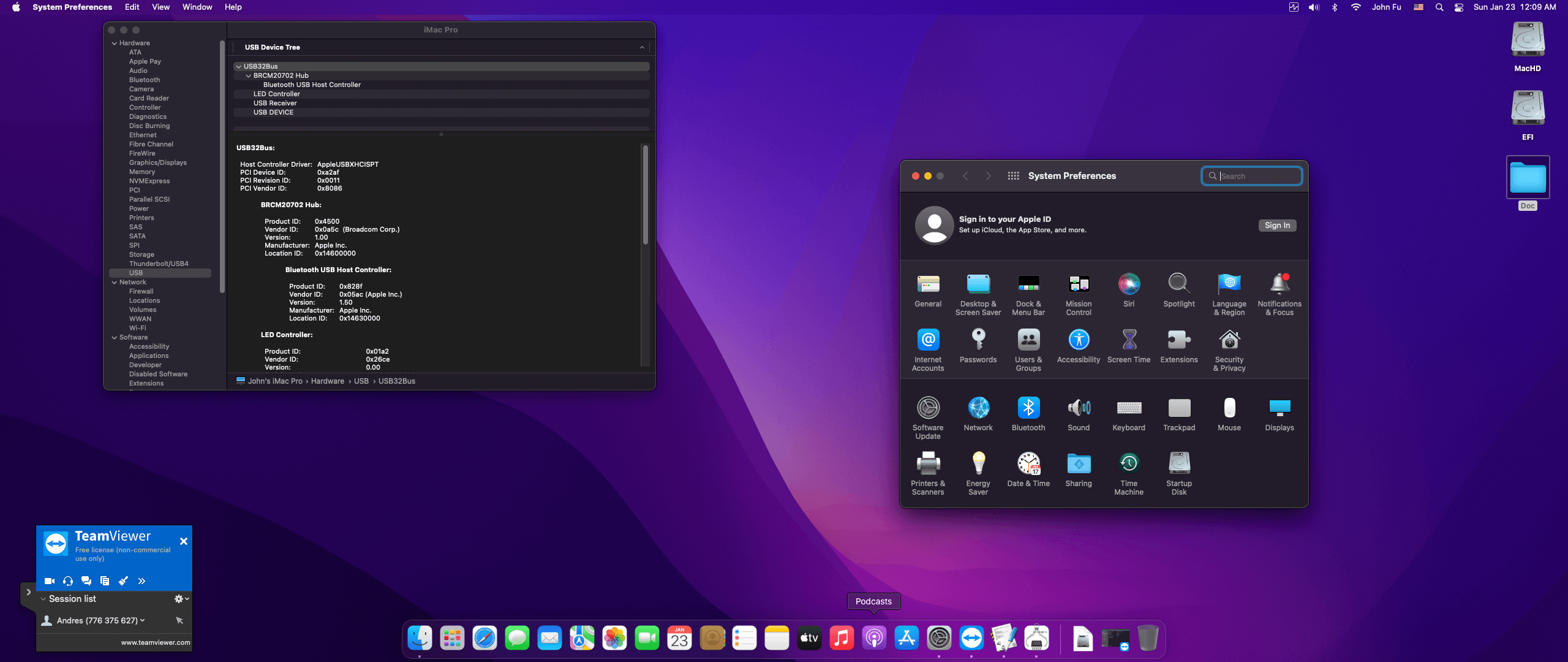Open Sharing preferences pane
This screenshot has width=1568, height=662.
[1079, 470]
